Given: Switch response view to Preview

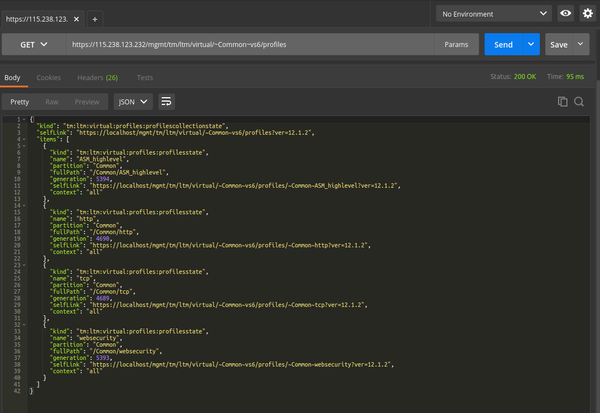Looking at the screenshot, I should pos(87,101).
